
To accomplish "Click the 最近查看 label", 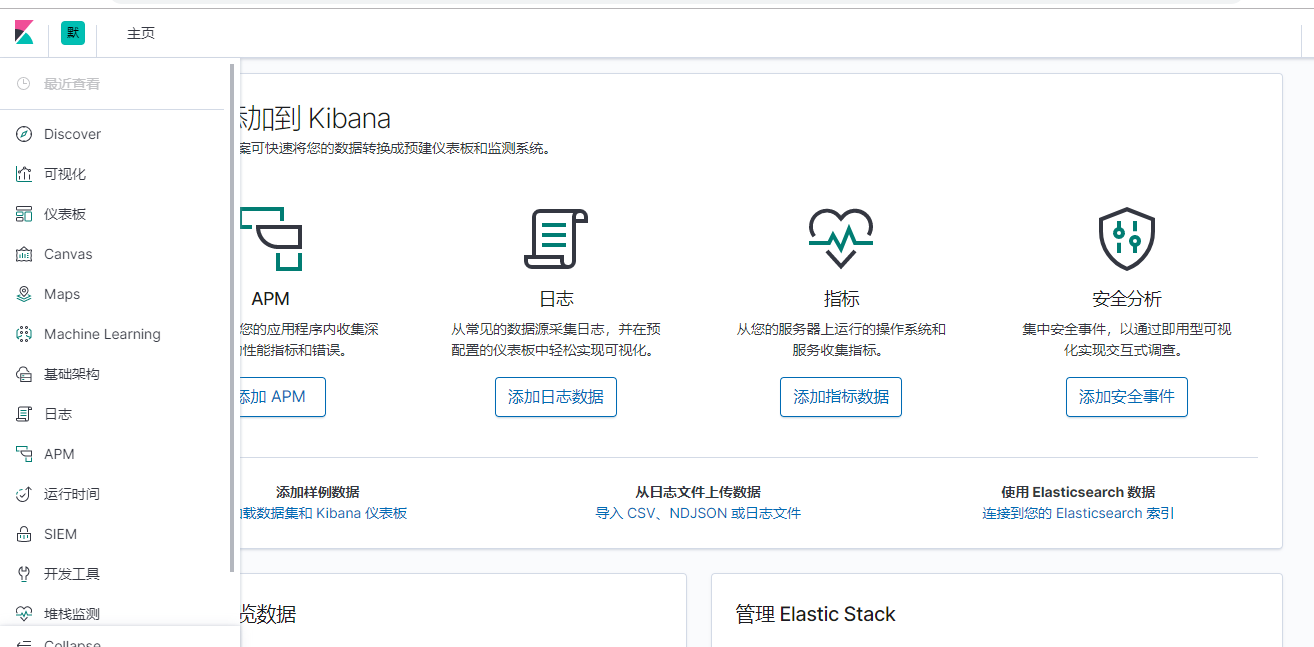I will (72, 84).
